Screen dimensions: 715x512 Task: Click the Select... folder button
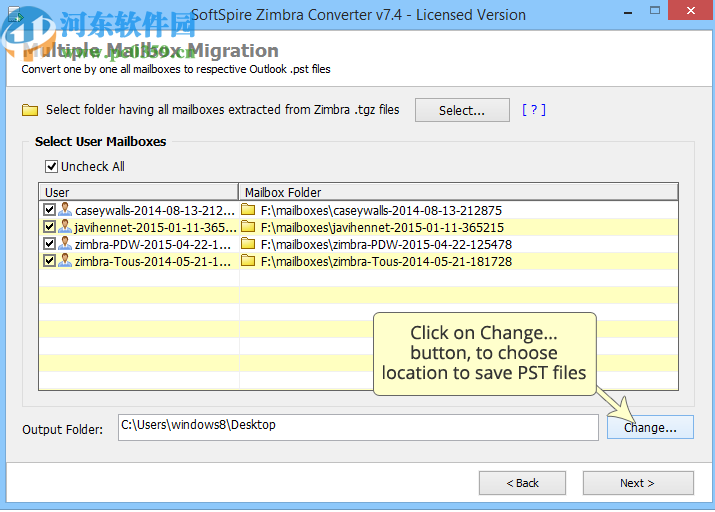pyautogui.click(x=462, y=110)
